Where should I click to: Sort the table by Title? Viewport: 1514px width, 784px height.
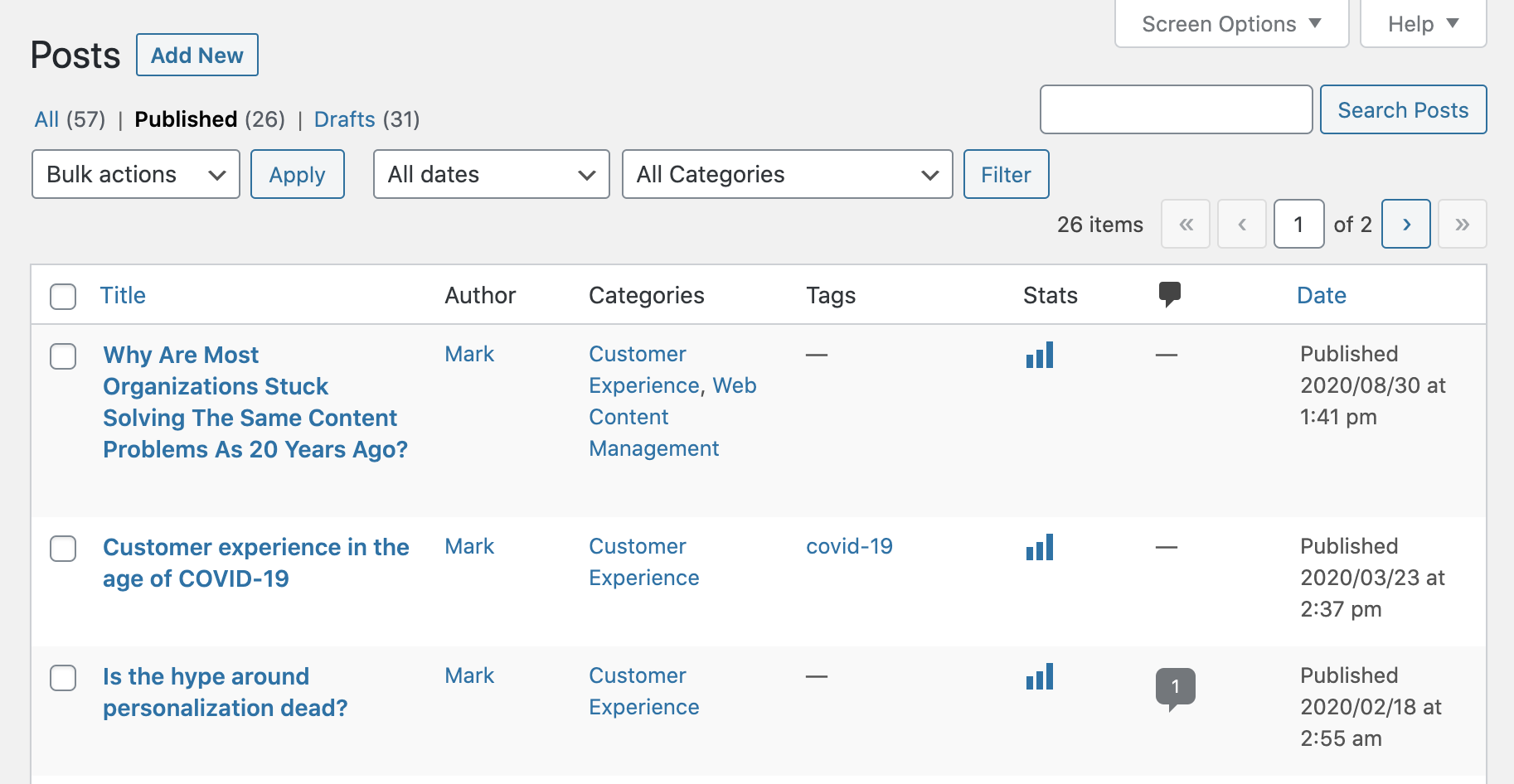(x=123, y=295)
